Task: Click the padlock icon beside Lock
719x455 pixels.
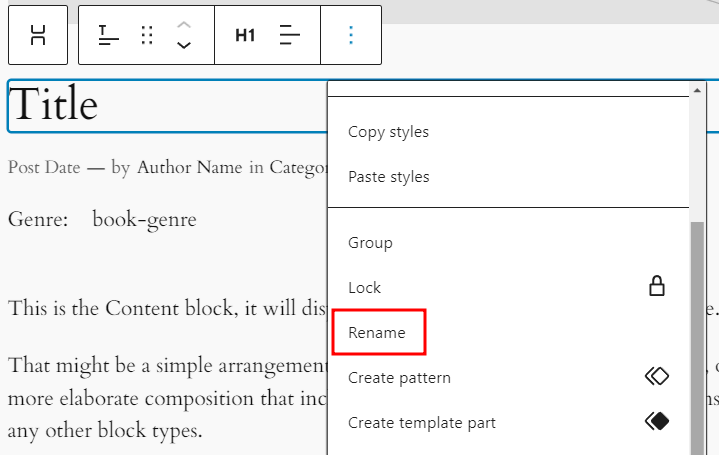Action: tap(657, 287)
